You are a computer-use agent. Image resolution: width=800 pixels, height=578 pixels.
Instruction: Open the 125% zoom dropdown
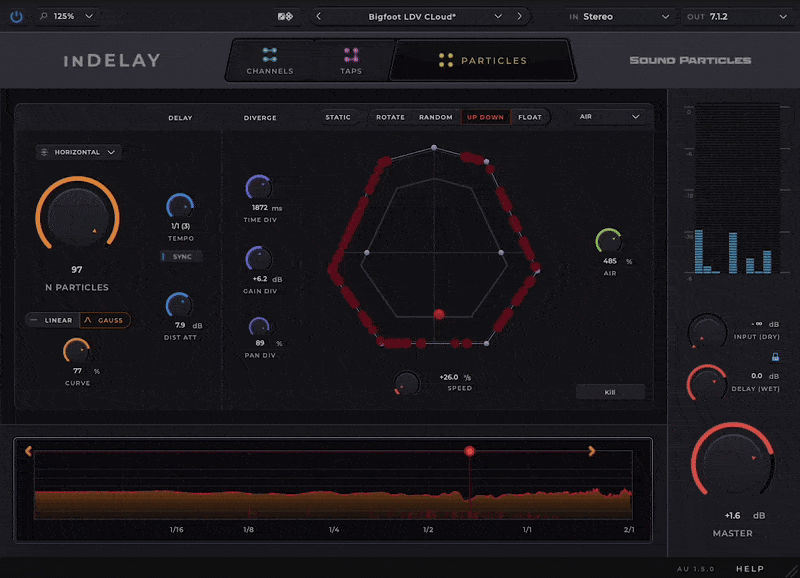click(67, 16)
